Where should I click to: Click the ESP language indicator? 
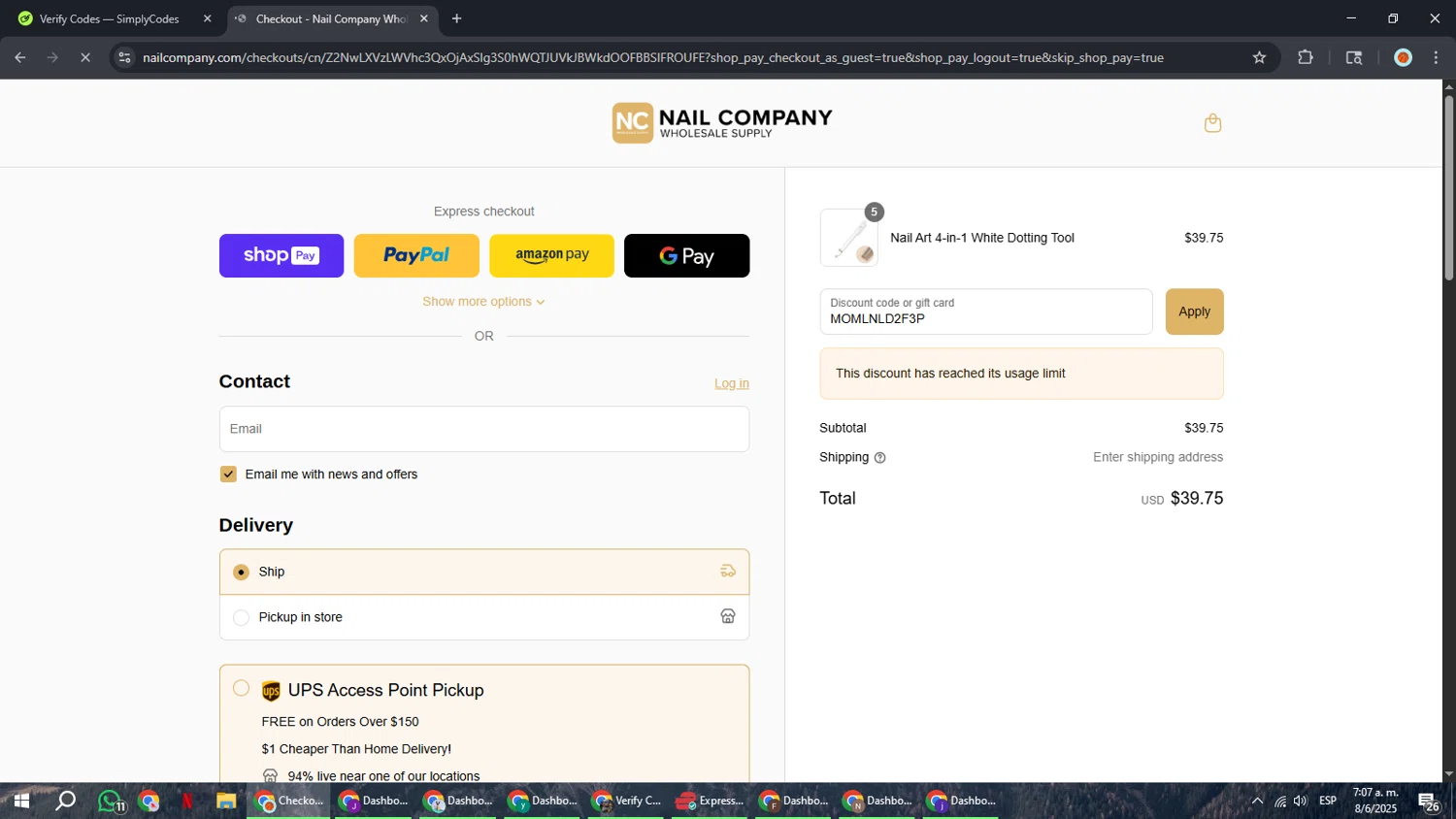[1328, 801]
